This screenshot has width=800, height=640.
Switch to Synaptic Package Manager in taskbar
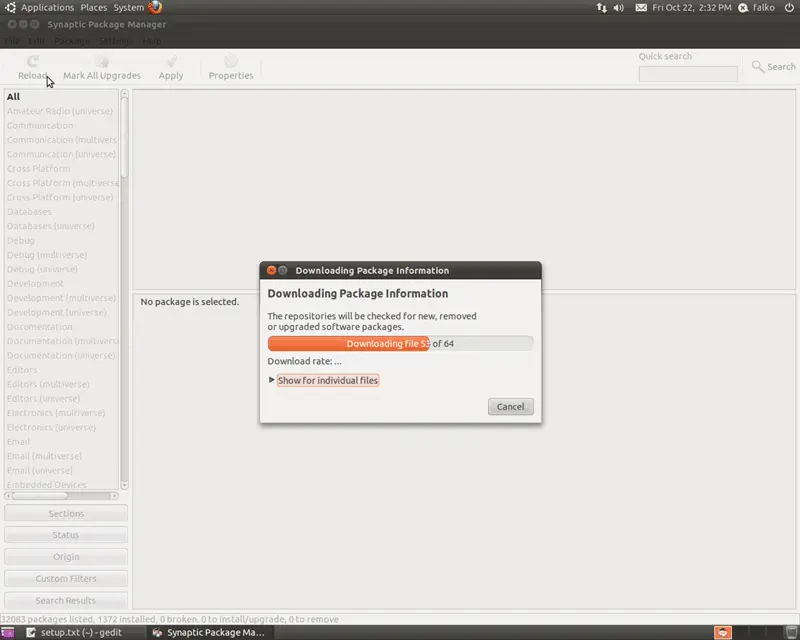click(x=209, y=633)
